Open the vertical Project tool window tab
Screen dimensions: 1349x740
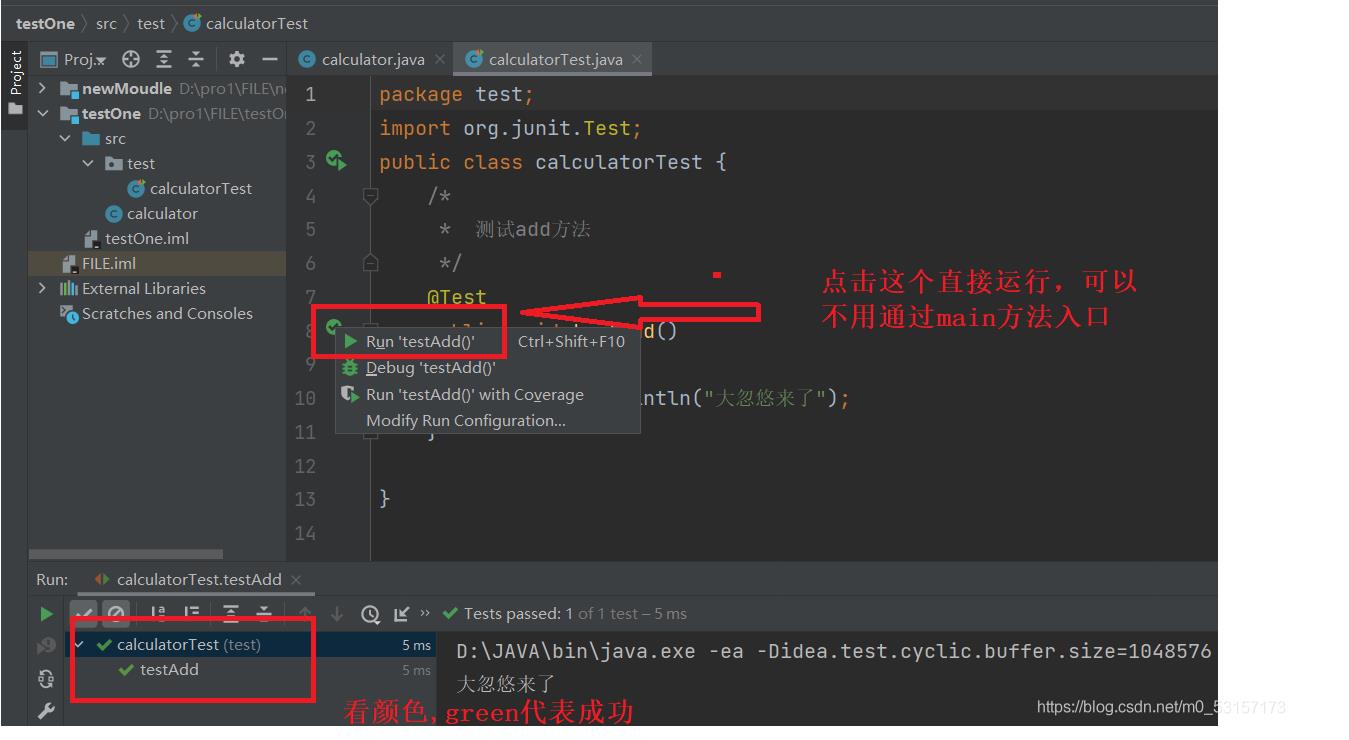15,83
